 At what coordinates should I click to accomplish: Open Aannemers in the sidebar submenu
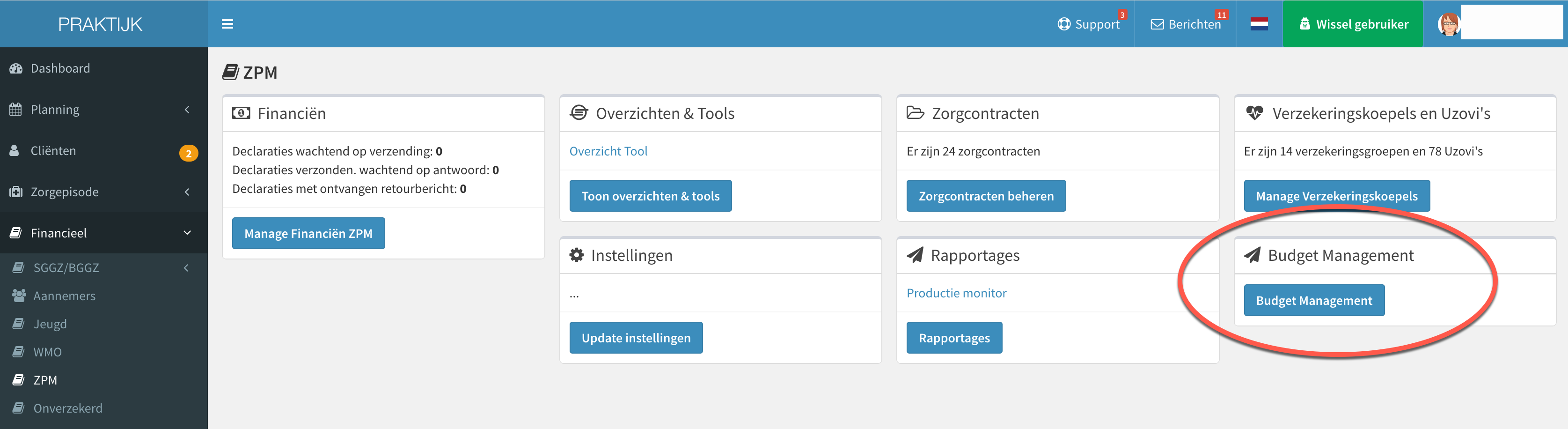pyautogui.click(x=103, y=296)
